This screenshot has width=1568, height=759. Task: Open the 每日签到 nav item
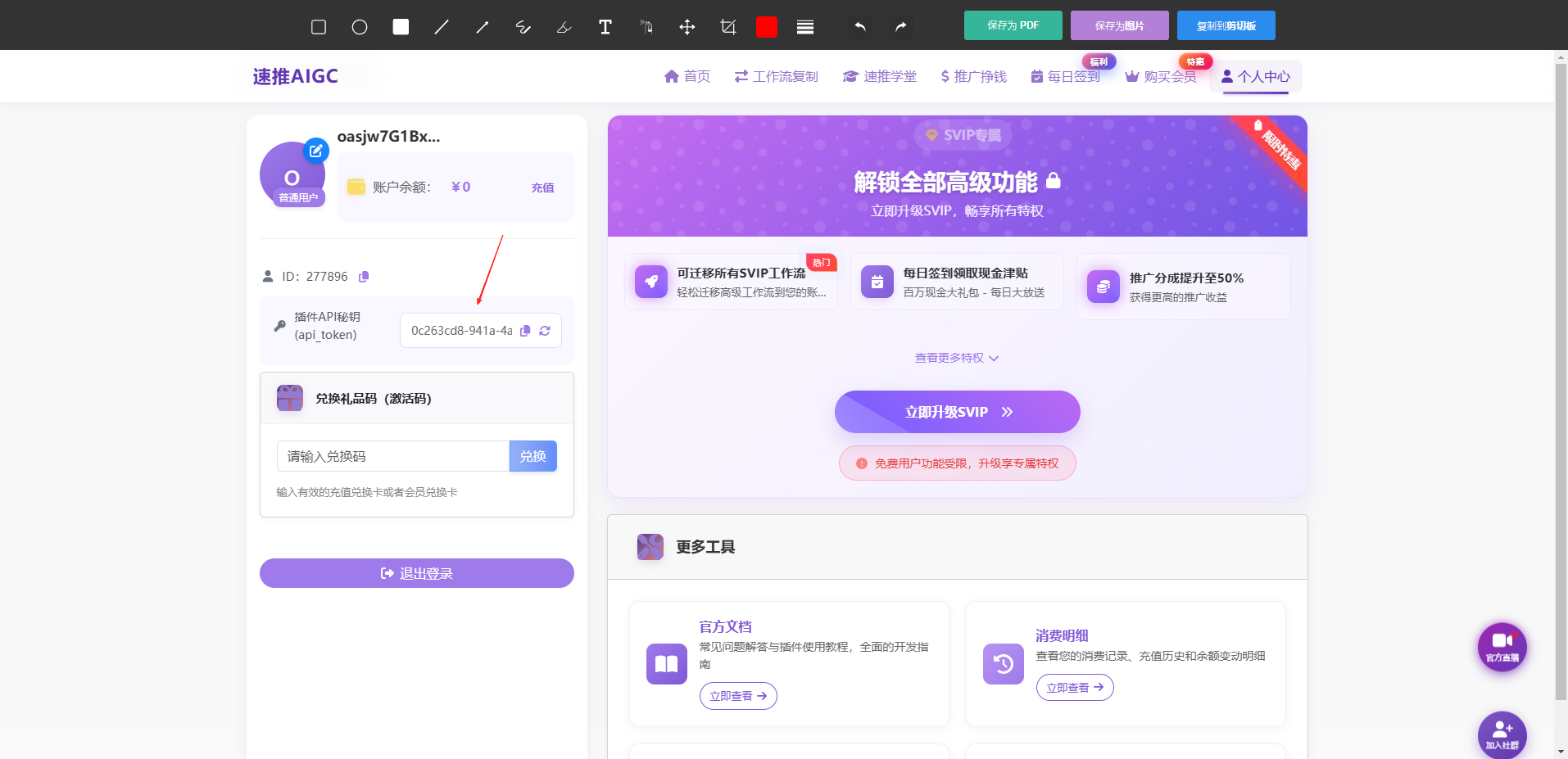1066,76
